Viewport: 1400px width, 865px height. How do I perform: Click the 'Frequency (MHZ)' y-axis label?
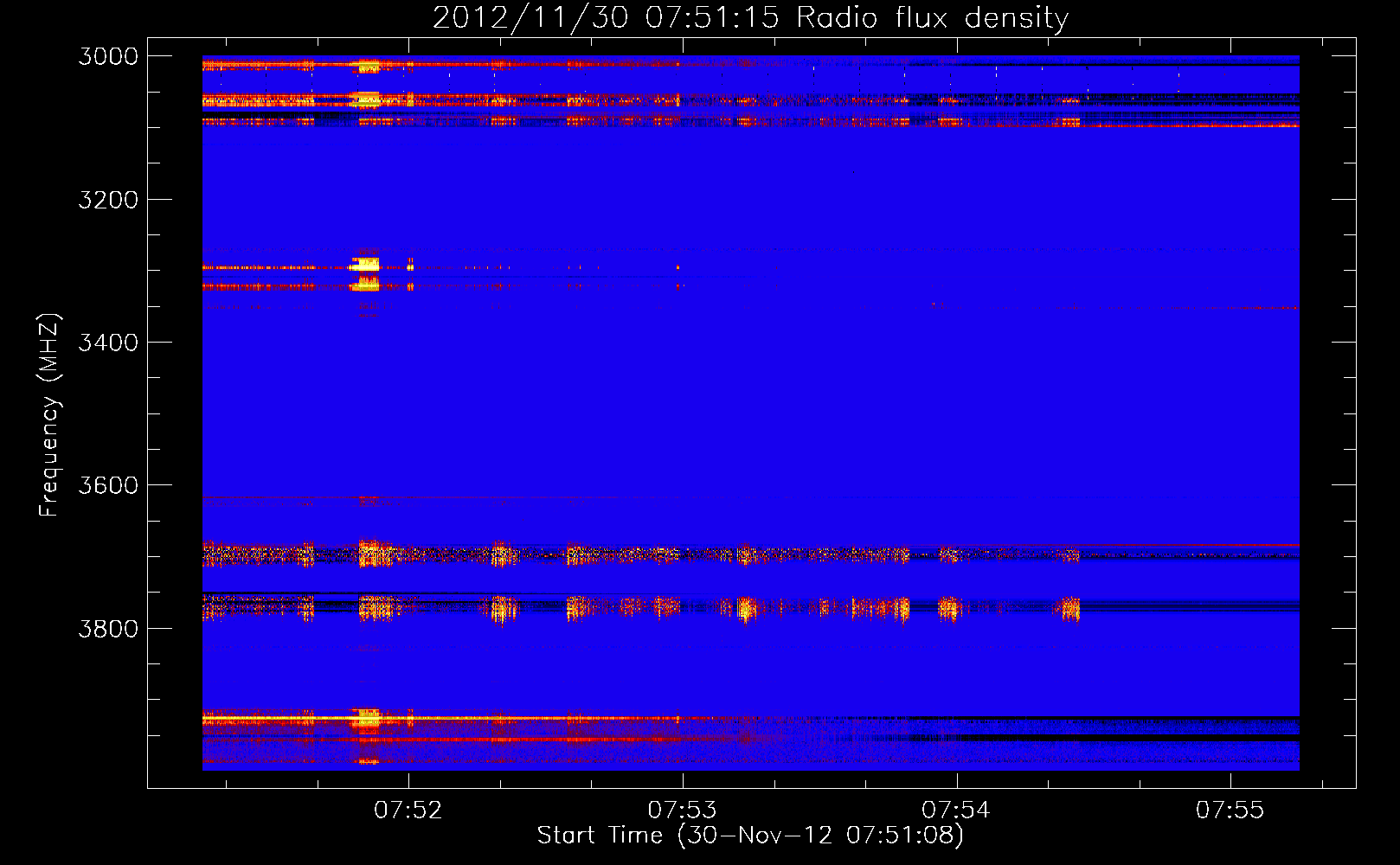[x=49, y=415]
